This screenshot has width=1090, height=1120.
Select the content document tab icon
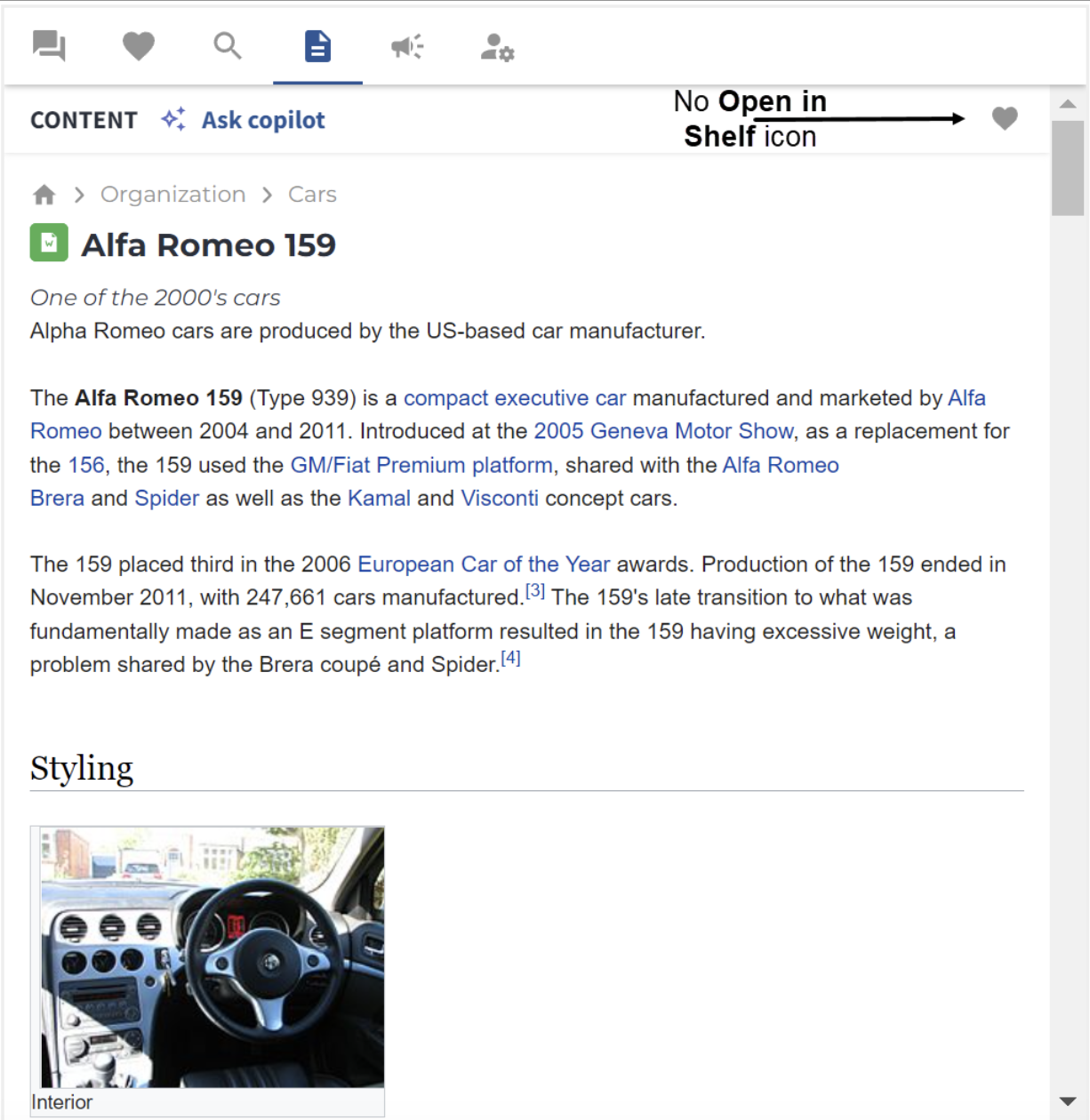[x=317, y=45]
